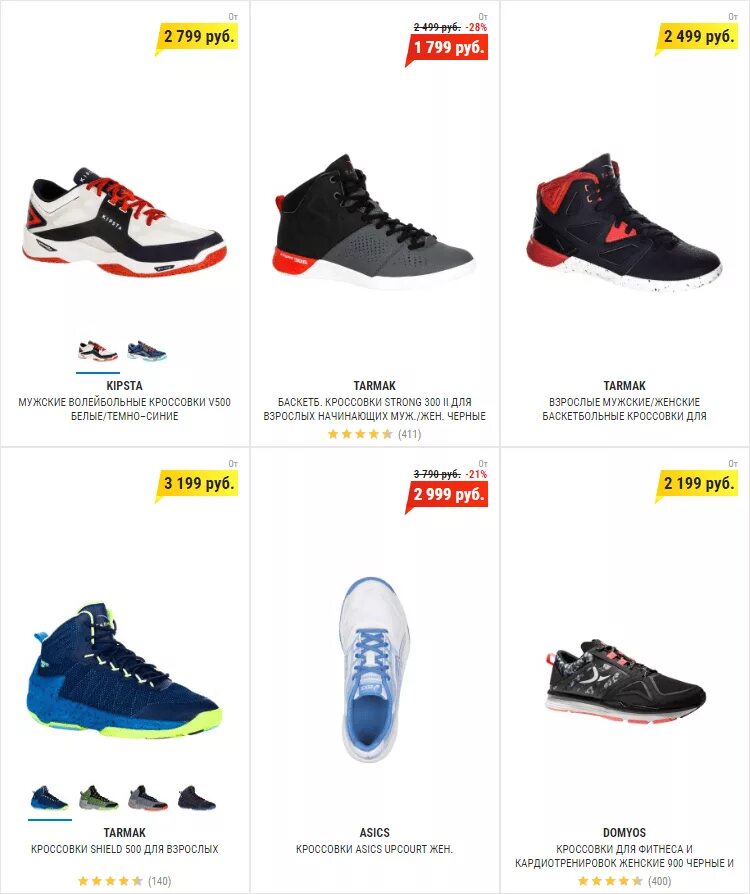Open the Kipsta white volleyball shoe image
This screenshot has height=894, width=750.
[124, 221]
